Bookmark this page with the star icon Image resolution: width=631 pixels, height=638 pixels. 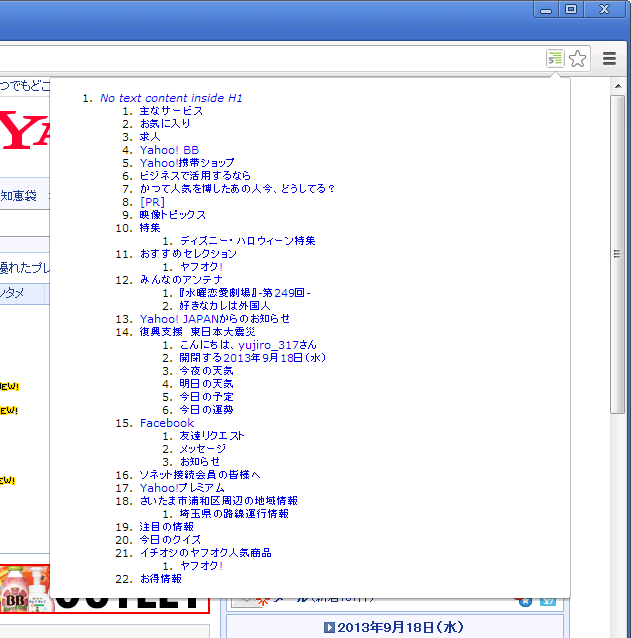[x=577, y=59]
